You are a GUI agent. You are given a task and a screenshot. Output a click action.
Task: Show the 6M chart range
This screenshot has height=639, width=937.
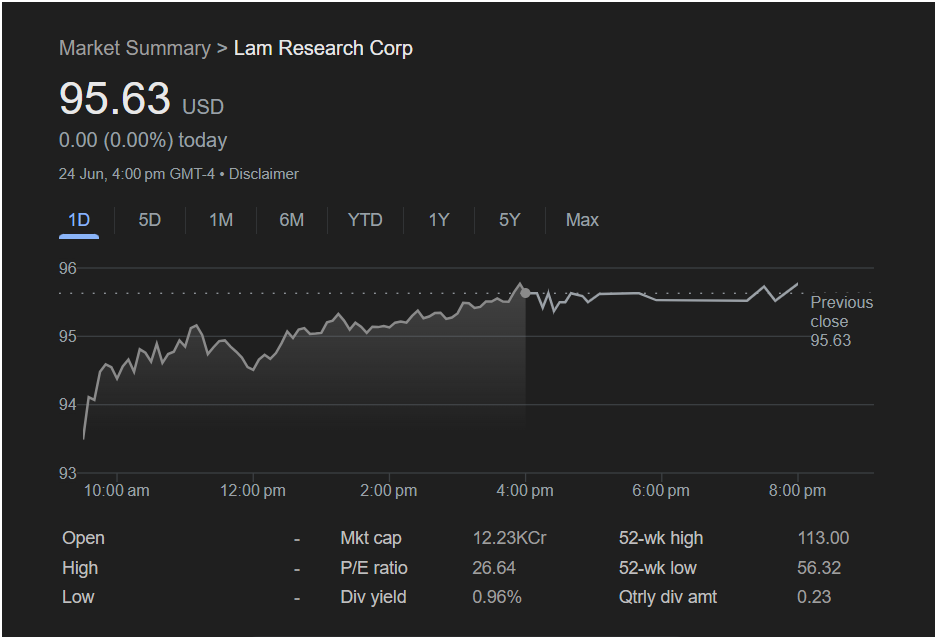click(292, 220)
